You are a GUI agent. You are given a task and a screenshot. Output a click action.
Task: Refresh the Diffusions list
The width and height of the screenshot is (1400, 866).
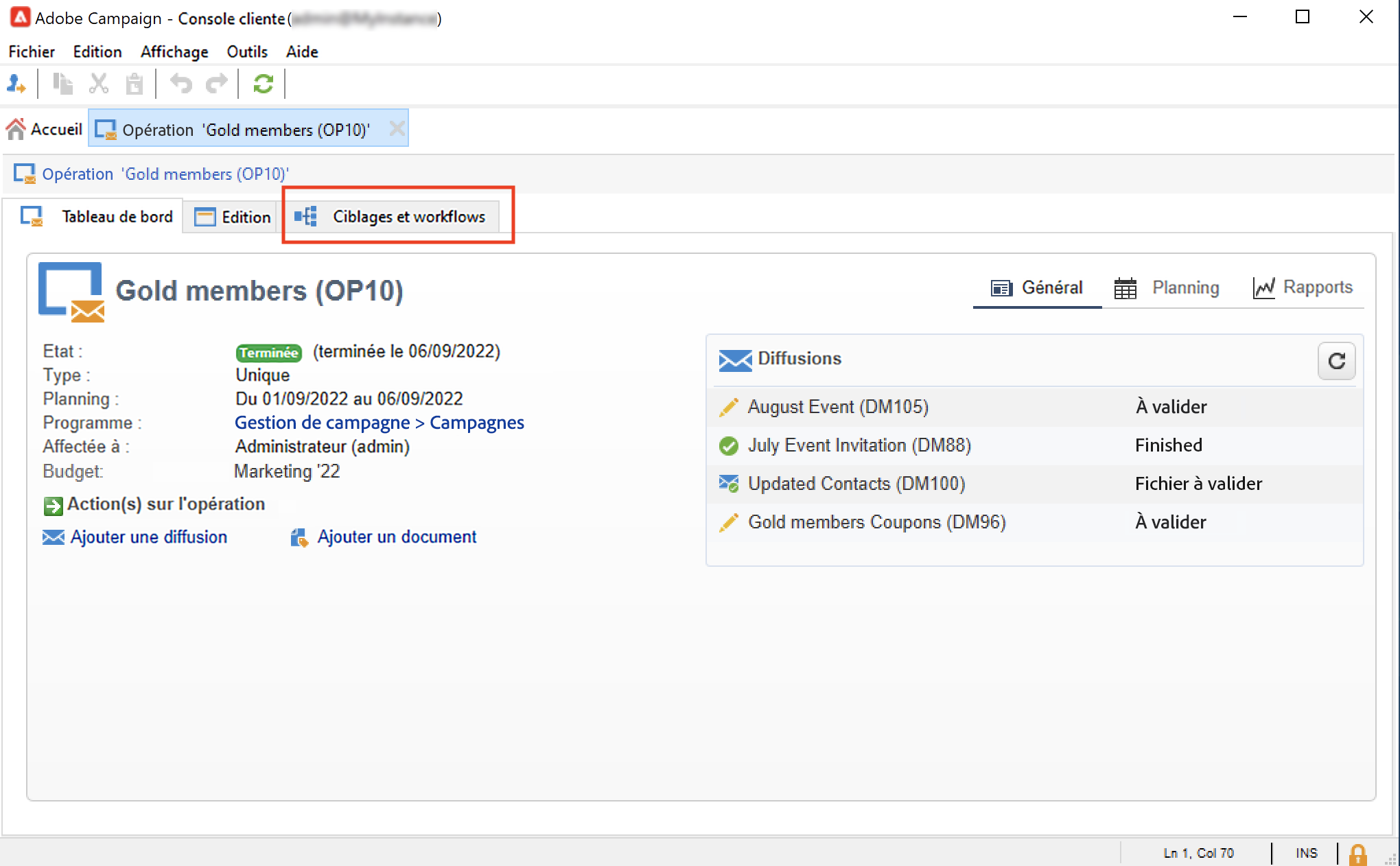click(x=1335, y=361)
